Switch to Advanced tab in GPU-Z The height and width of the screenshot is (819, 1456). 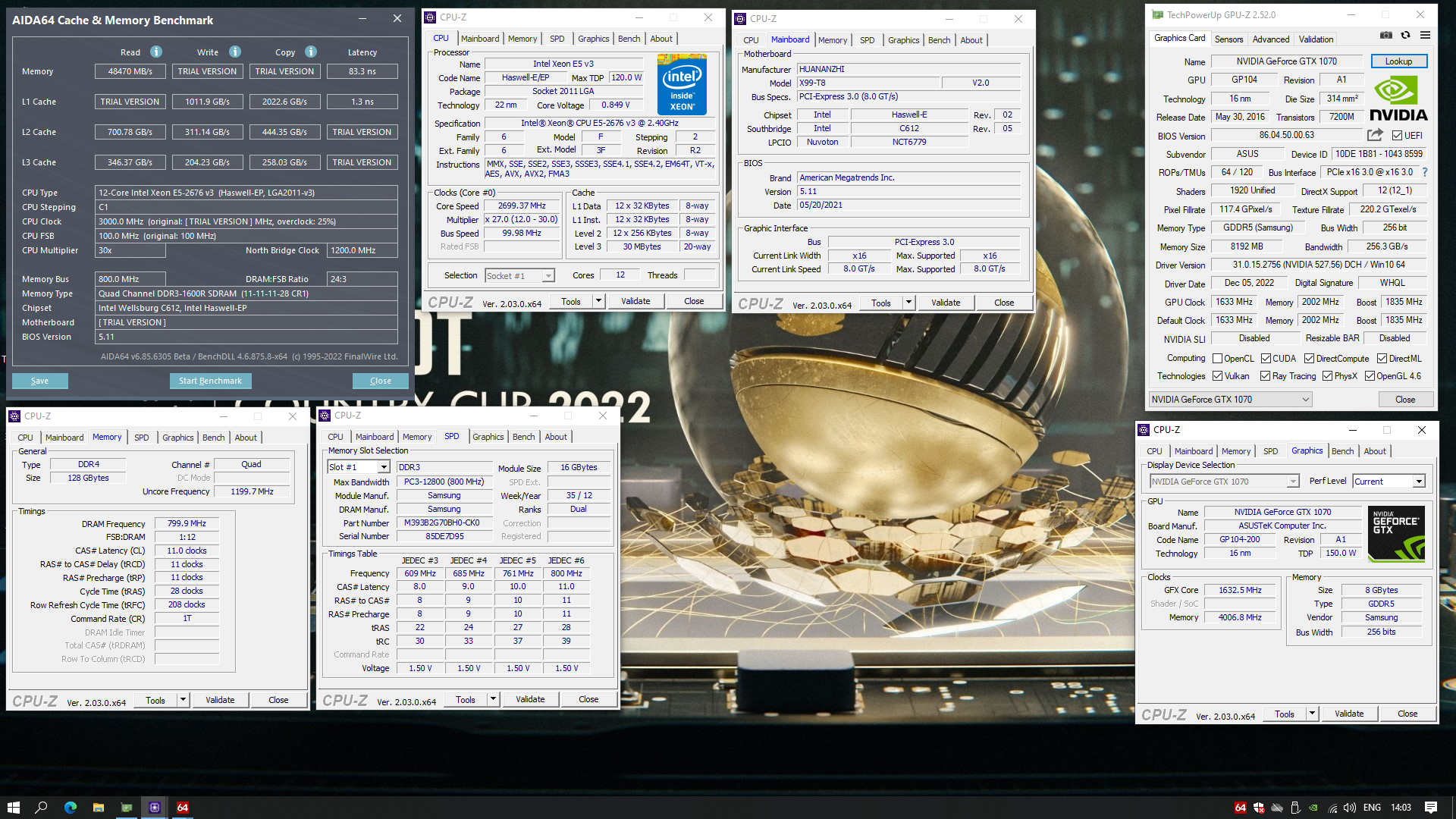coord(1270,39)
